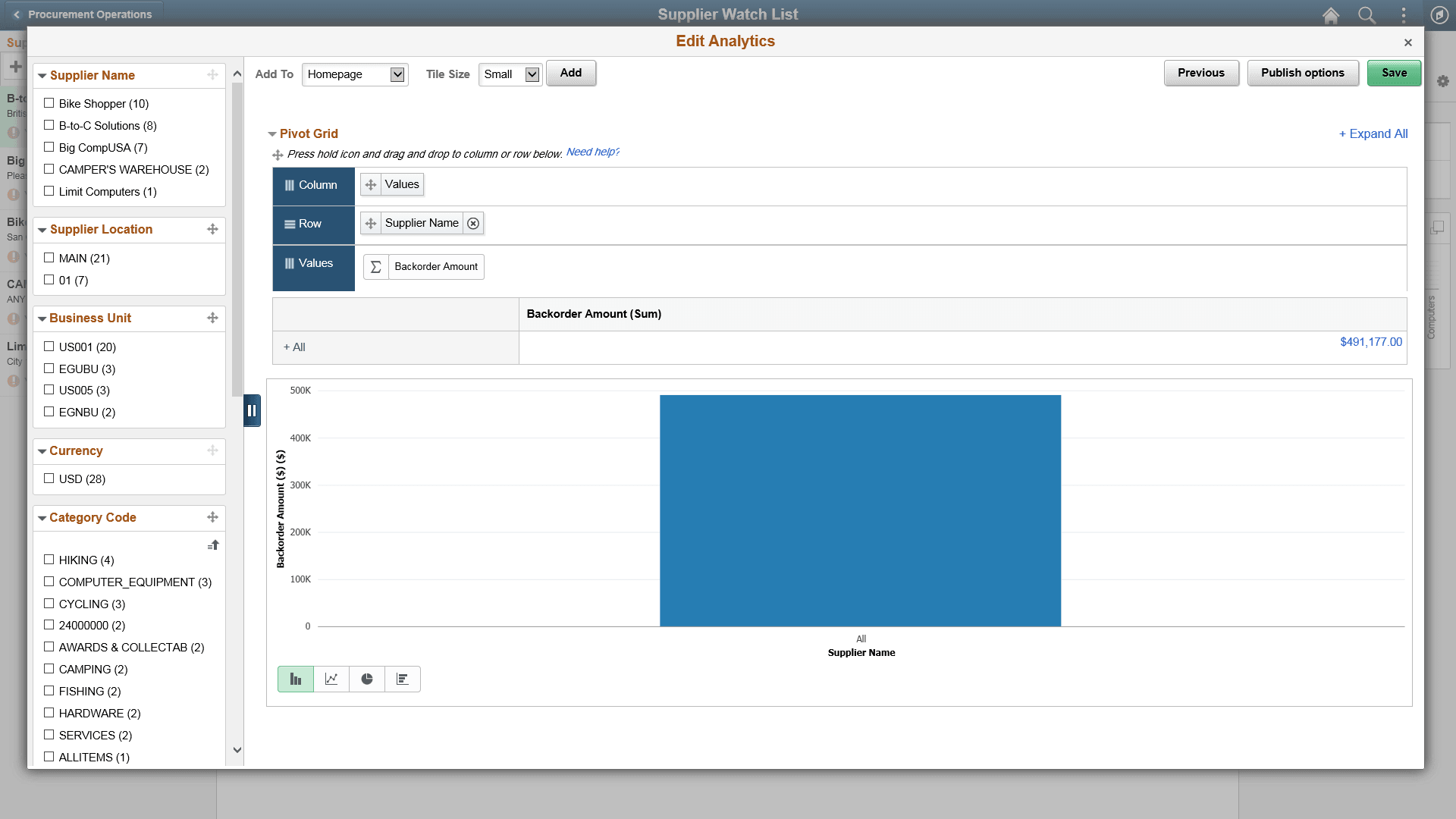Image resolution: width=1456 pixels, height=819 pixels.
Task: Click the sigma aggregation icon beside Backorder Amount
Action: tap(375, 266)
